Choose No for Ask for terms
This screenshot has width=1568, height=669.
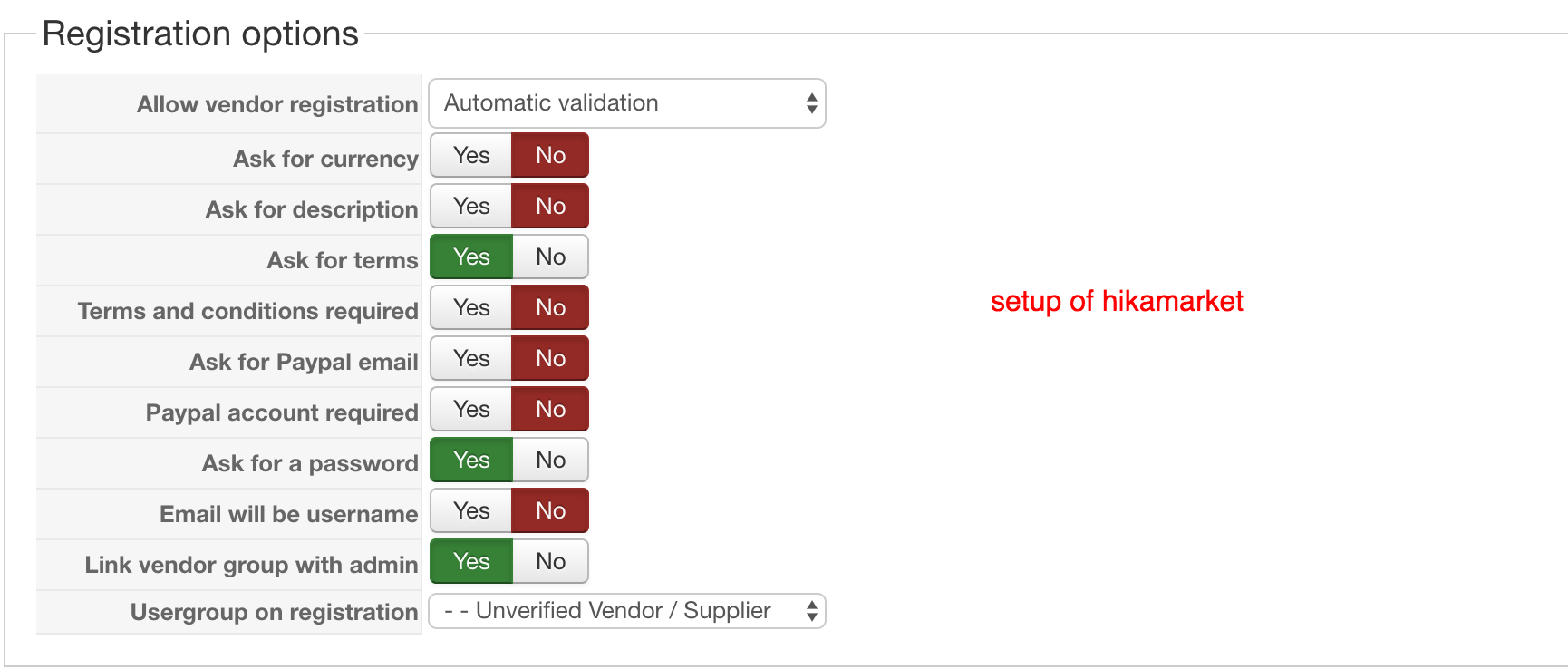(550, 257)
